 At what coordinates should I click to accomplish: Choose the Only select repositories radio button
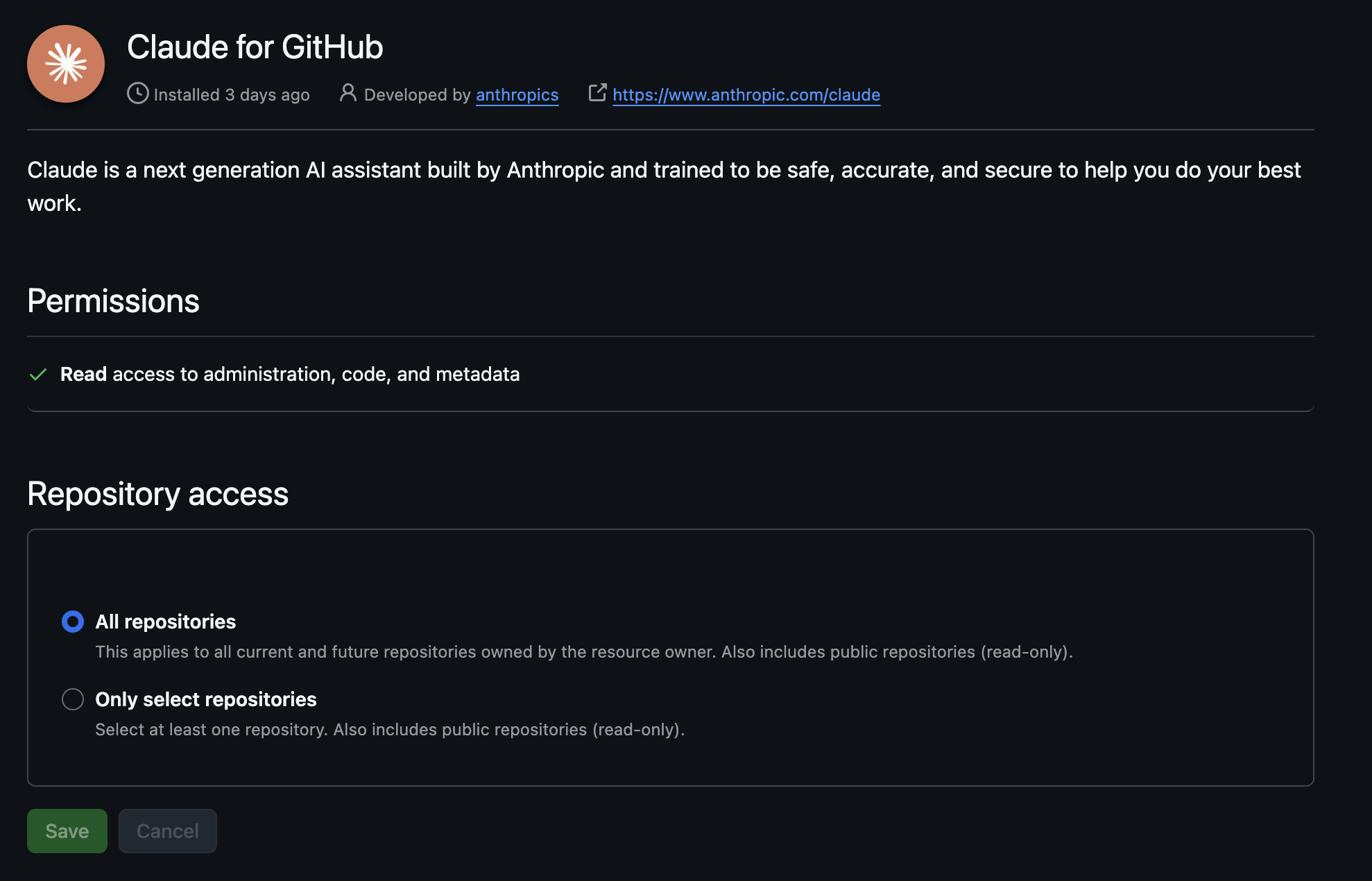click(x=73, y=699)
